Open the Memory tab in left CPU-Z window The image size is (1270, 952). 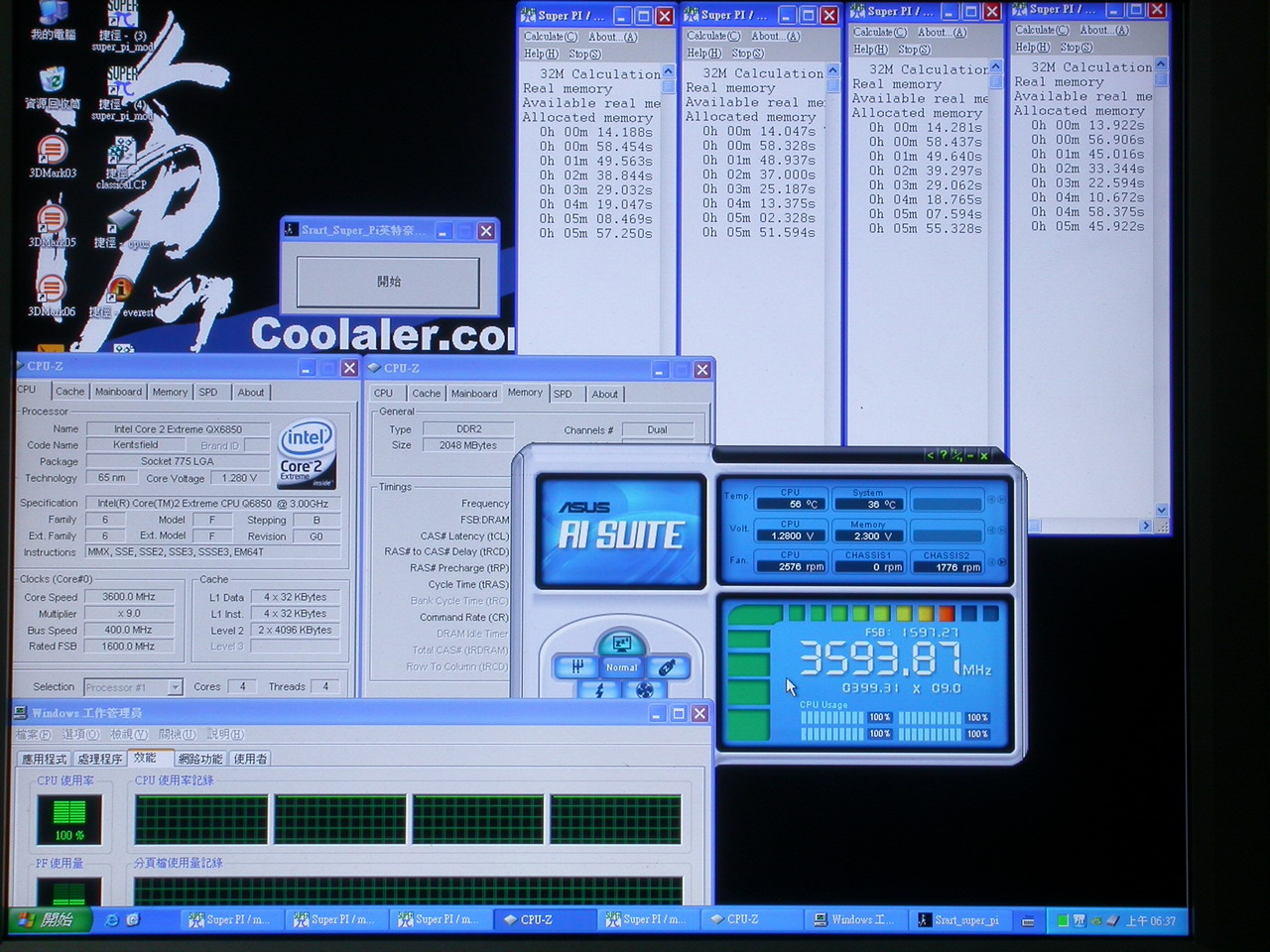pyautogui.click(x=170, y=392)
